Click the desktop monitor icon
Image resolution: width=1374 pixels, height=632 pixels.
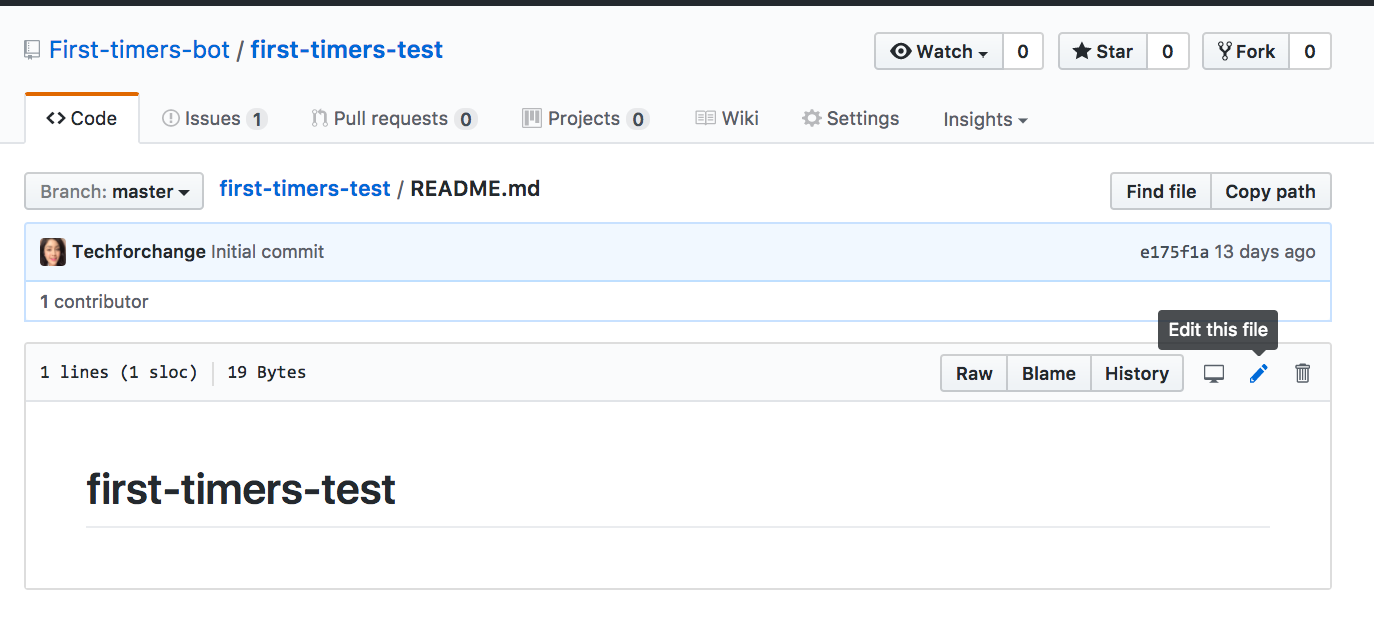coord(1213,373)
